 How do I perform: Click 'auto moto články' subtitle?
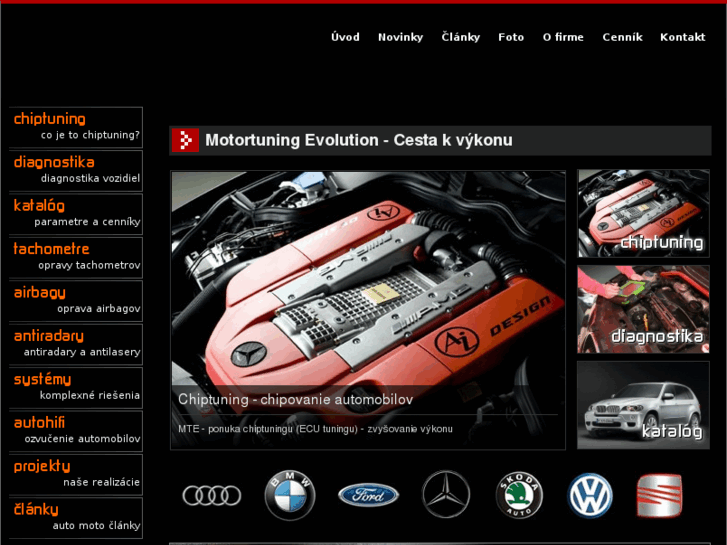[96, 526]
